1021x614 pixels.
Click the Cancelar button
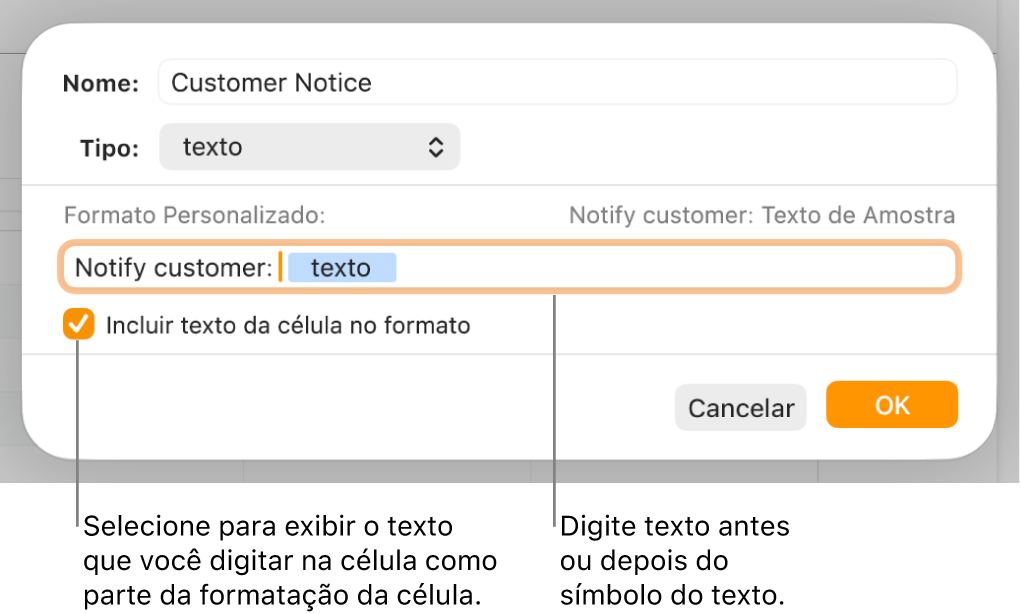(x=740, y=408)
